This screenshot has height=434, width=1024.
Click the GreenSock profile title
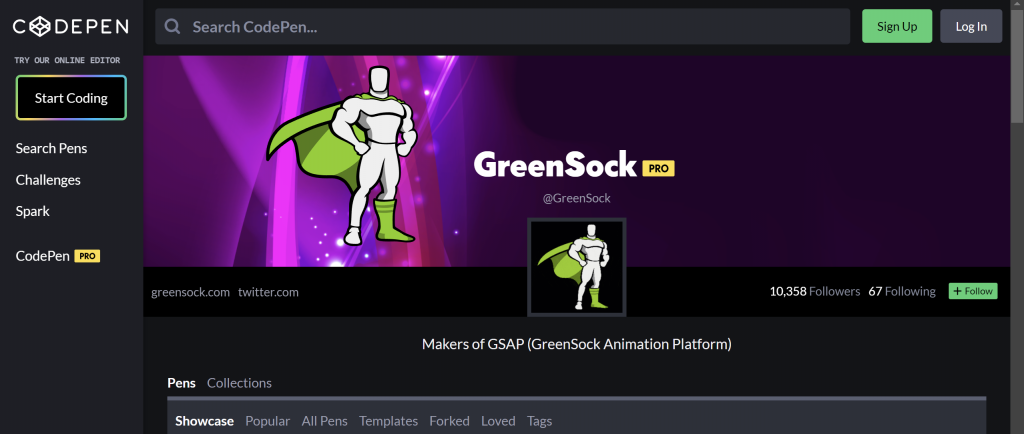pos(555,164)
